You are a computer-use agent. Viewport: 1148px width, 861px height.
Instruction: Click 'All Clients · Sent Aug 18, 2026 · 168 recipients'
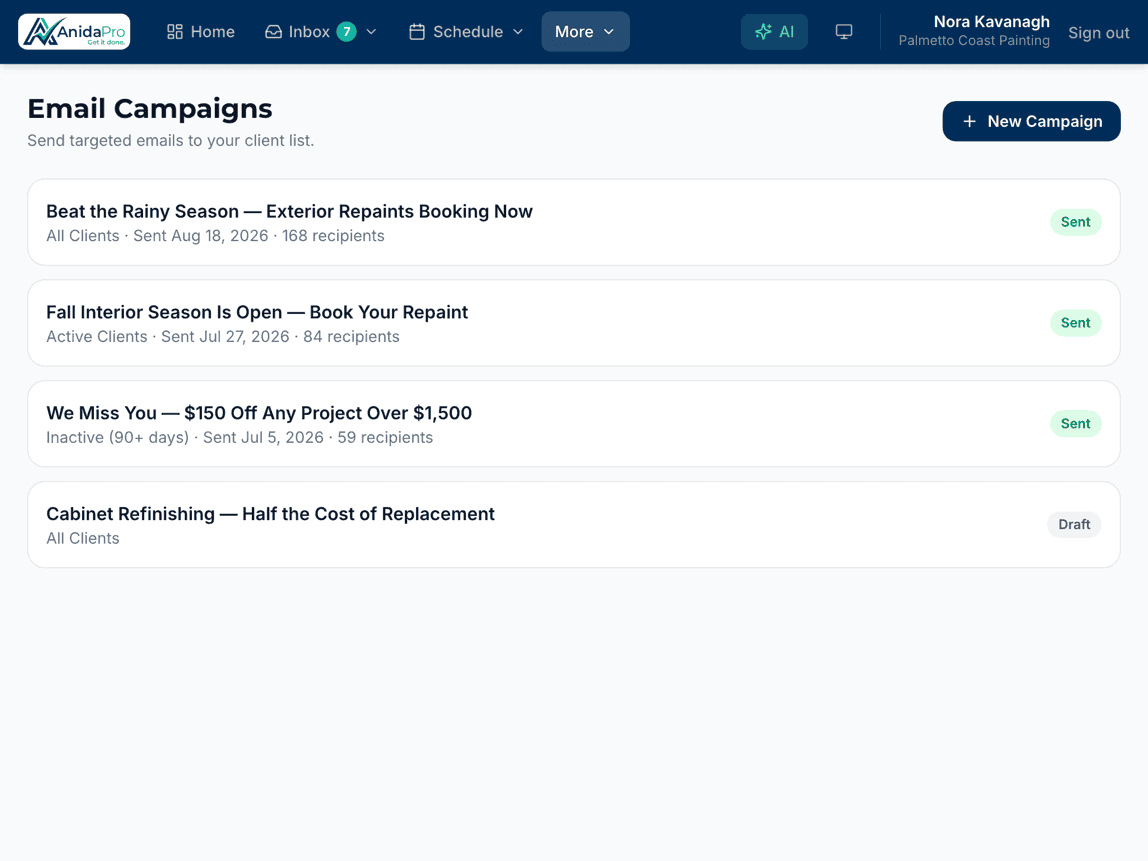(x=215, y=236)
